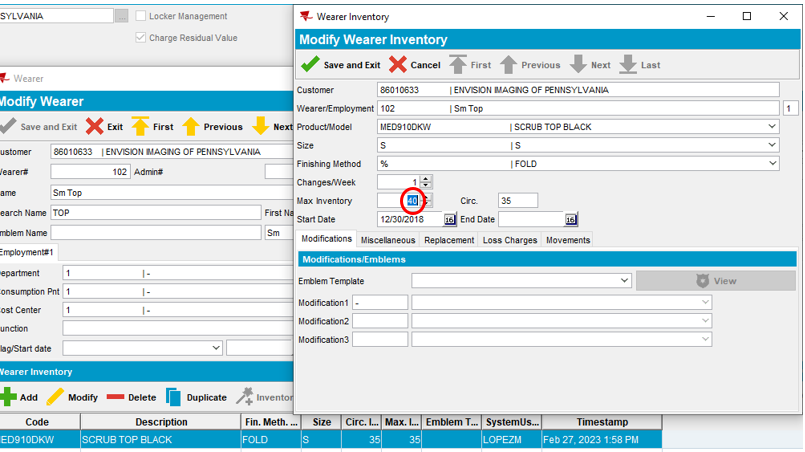This screenshot has width=805, height=452.
Task: Expand the Emblem Template dropdown
Action: [x=624, y=281]
